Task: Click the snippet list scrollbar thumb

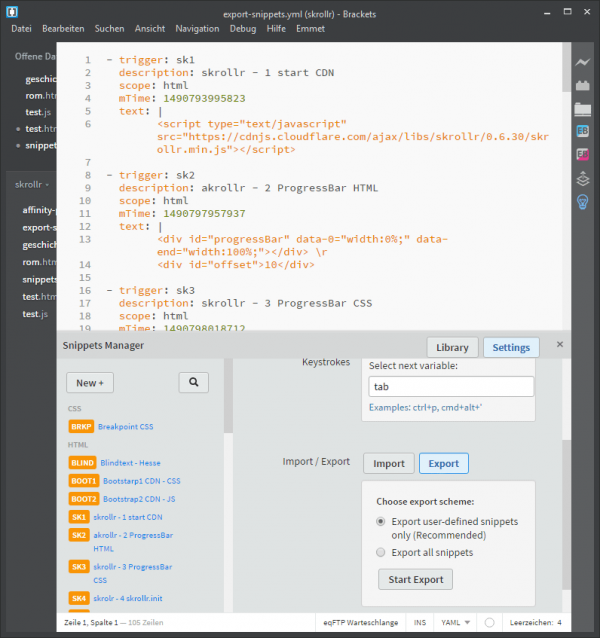Action: point(228,395)
